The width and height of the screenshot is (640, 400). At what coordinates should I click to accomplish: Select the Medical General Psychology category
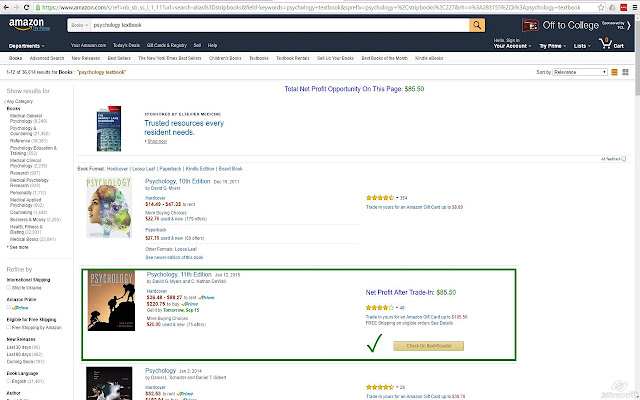click(29, 119)
